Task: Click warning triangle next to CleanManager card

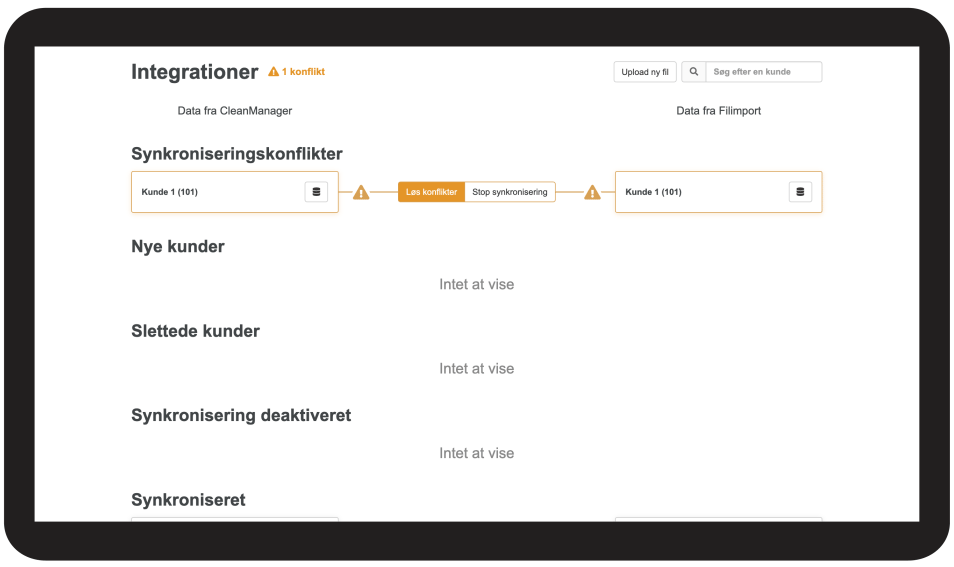Action: click(361, 192)
